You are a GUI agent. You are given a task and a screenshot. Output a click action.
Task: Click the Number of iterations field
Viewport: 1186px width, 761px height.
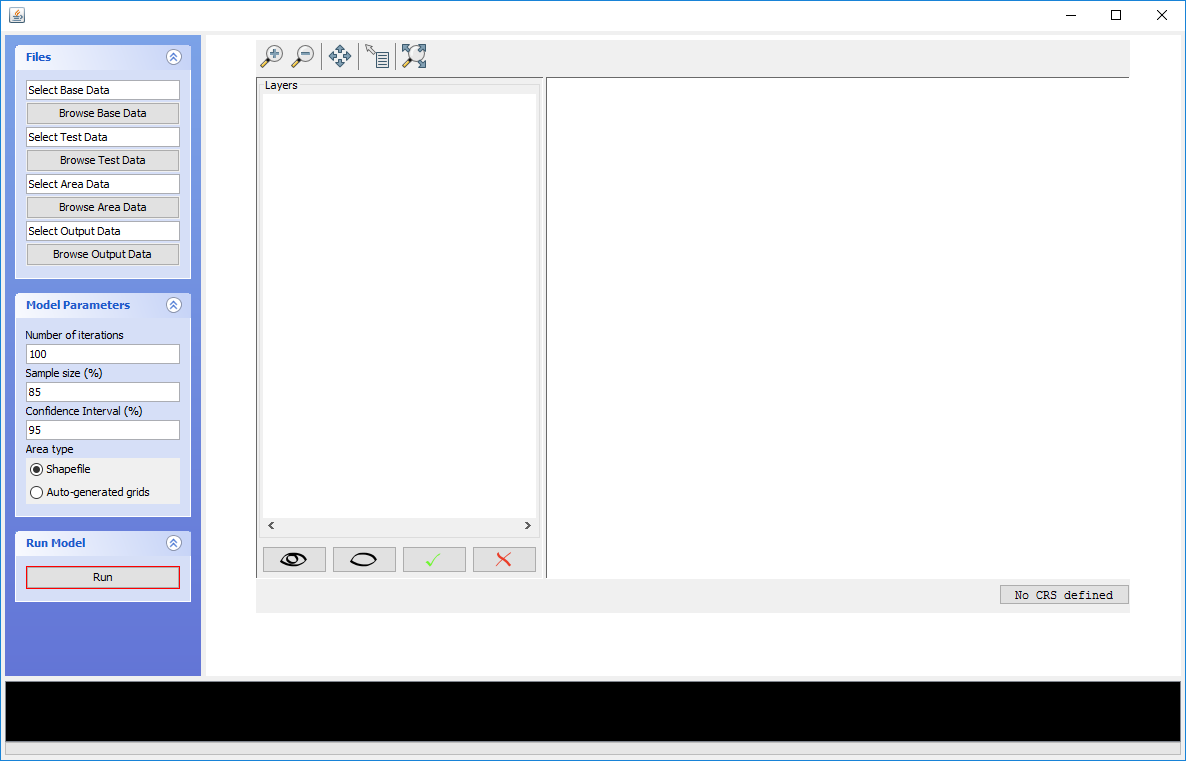[x=103, y=354]
